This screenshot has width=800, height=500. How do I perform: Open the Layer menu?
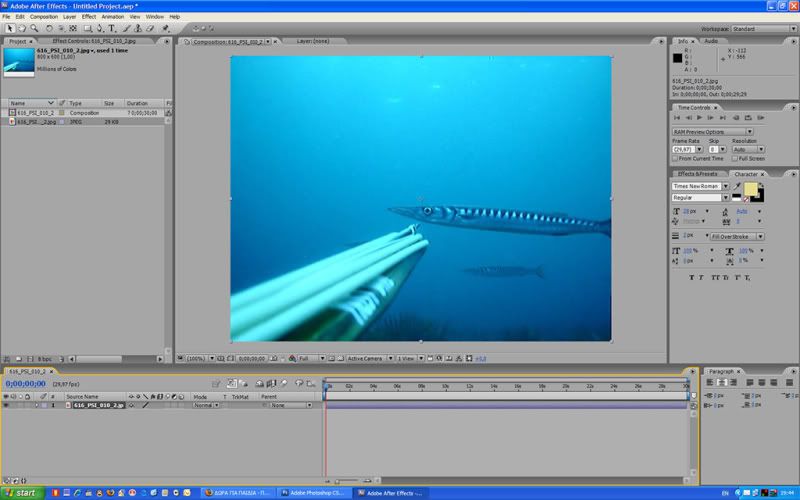point(69,17)
